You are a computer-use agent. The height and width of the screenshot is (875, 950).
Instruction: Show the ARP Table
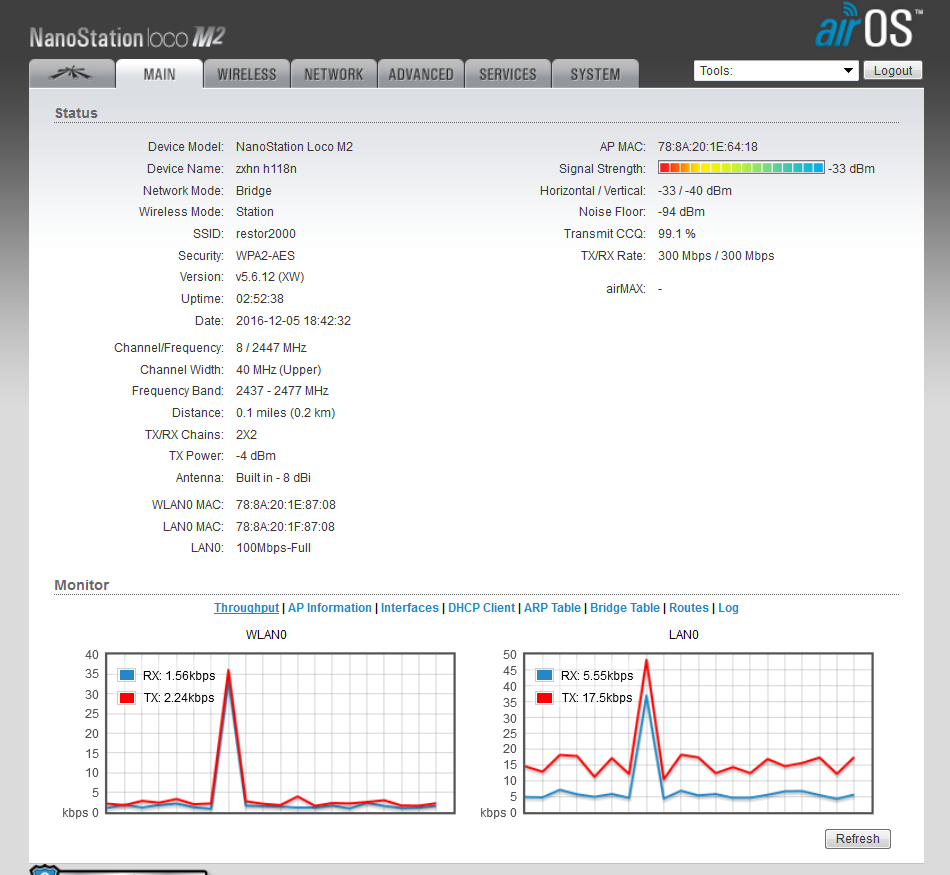point(552,608)
